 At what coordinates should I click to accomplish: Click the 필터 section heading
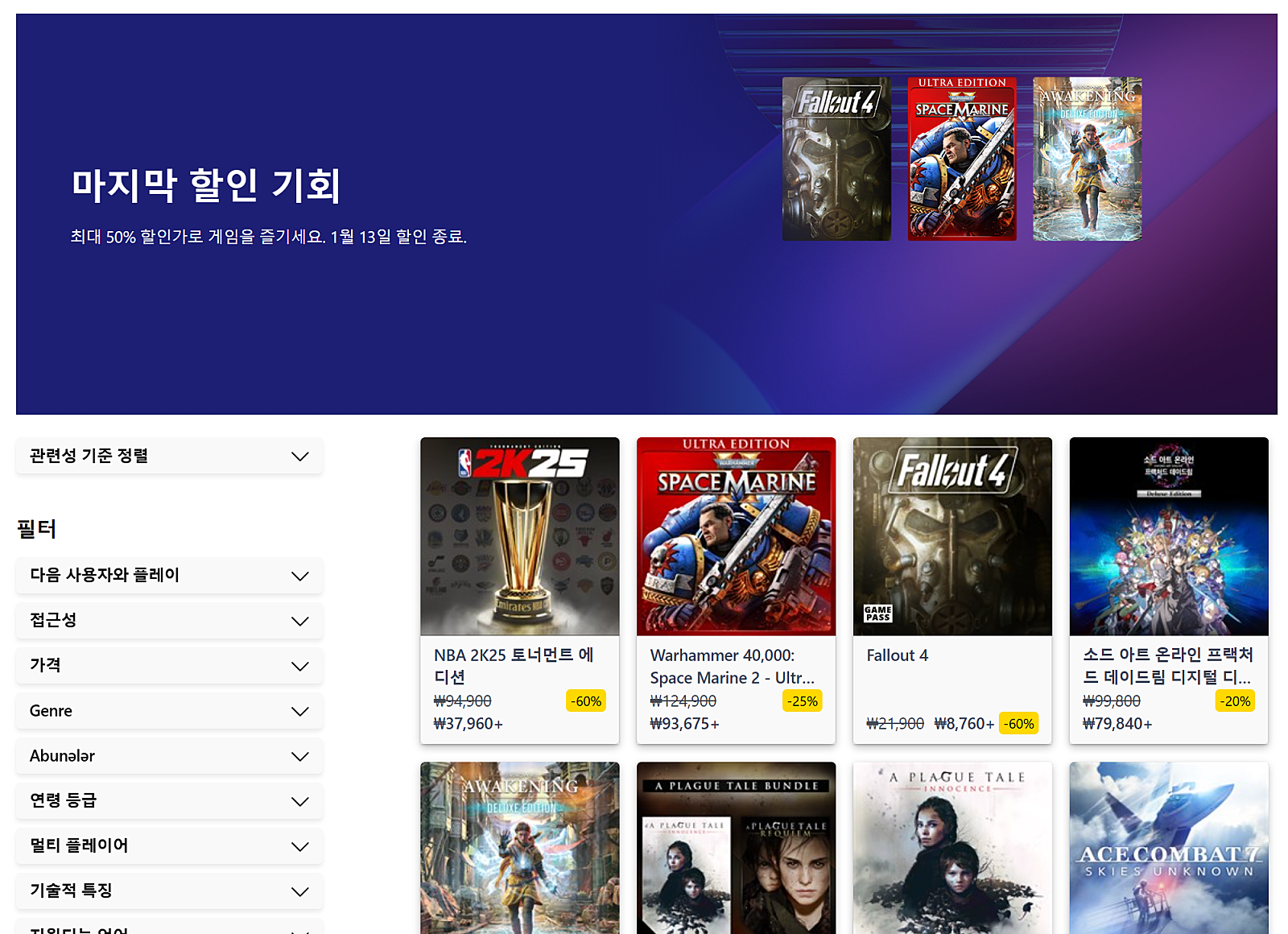[x=37, y=529]
